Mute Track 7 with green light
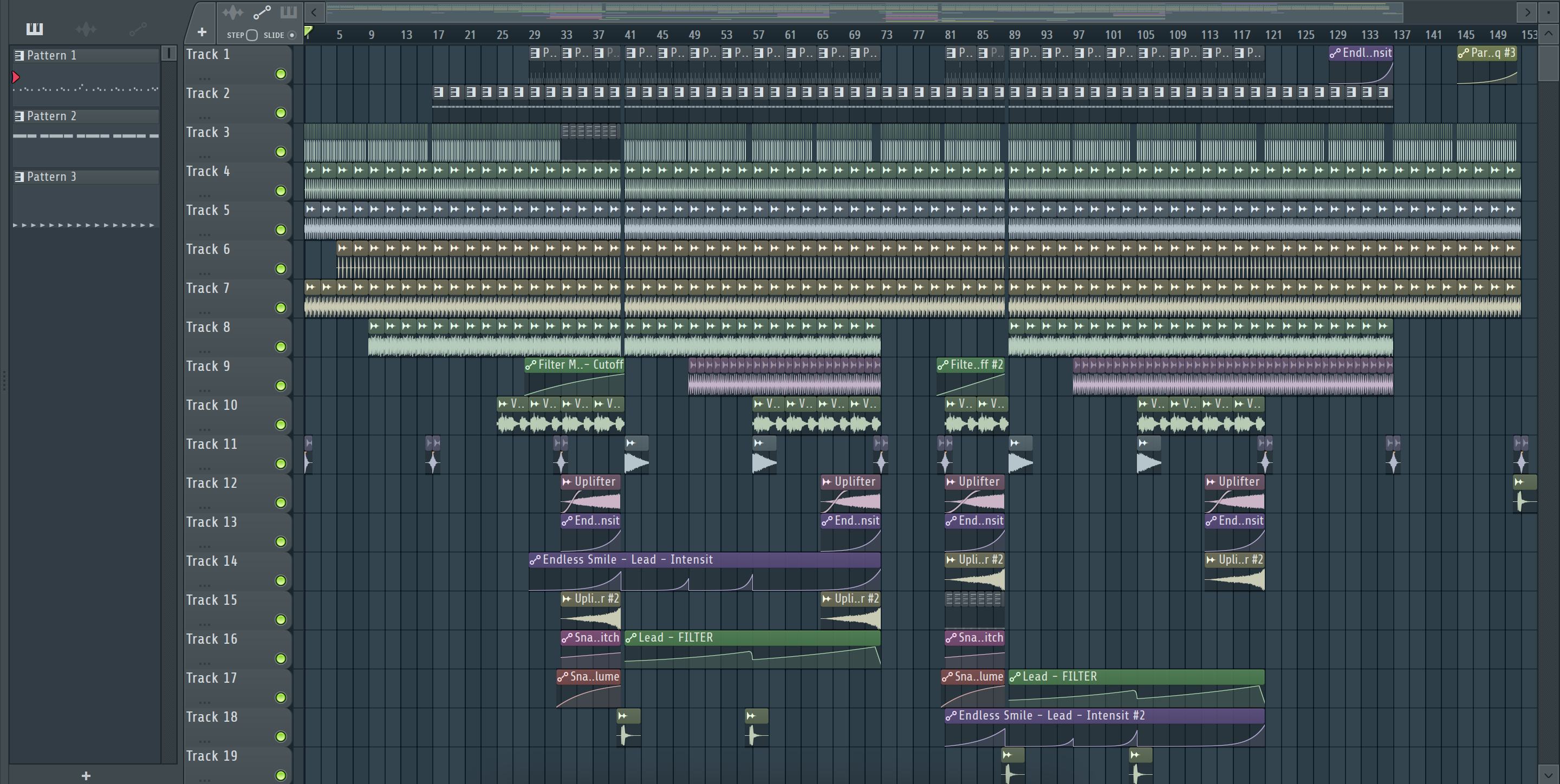 click(x=281, y=308)
